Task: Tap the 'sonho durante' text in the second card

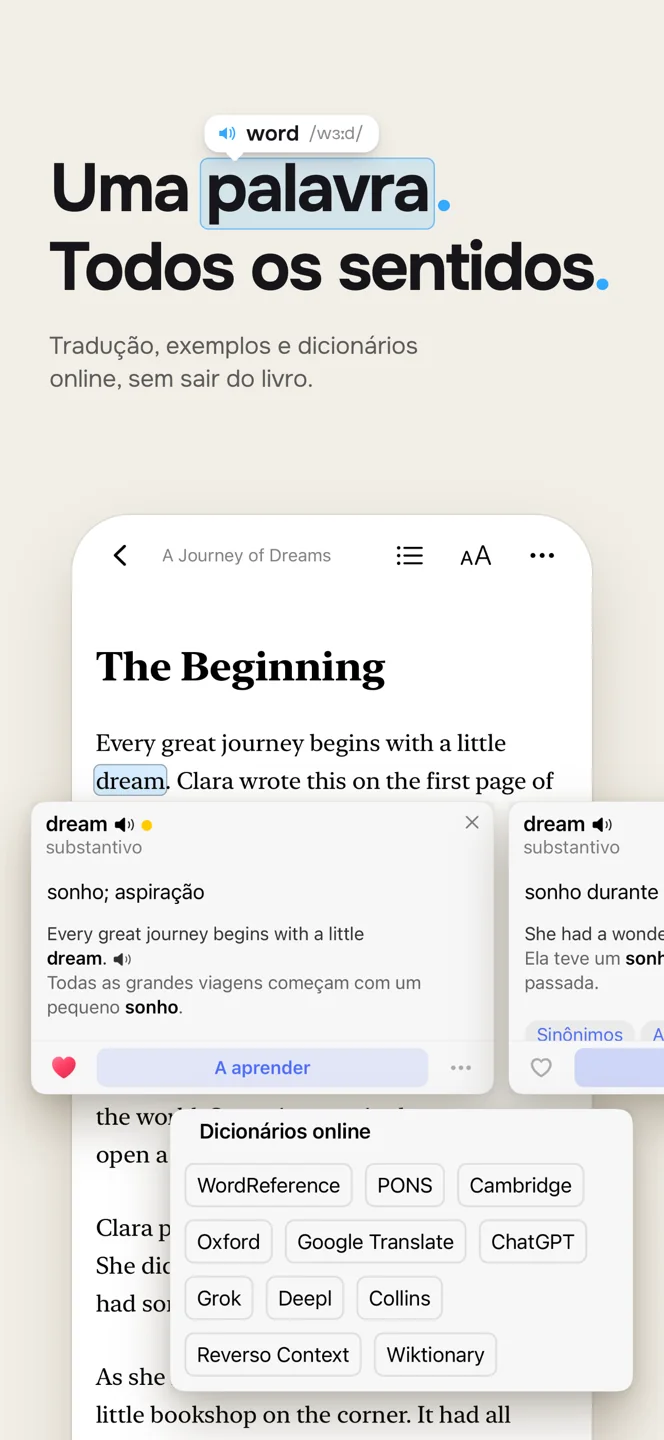Action: click(592, 892)
